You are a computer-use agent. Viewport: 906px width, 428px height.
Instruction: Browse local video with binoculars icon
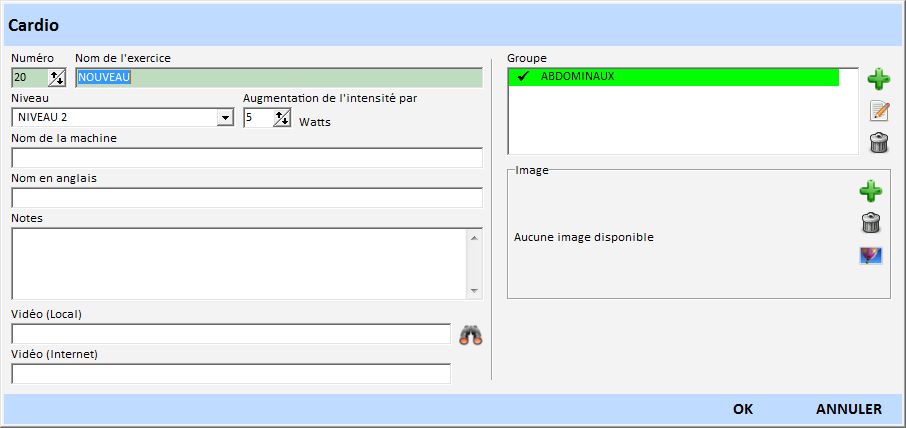point(471,336)
